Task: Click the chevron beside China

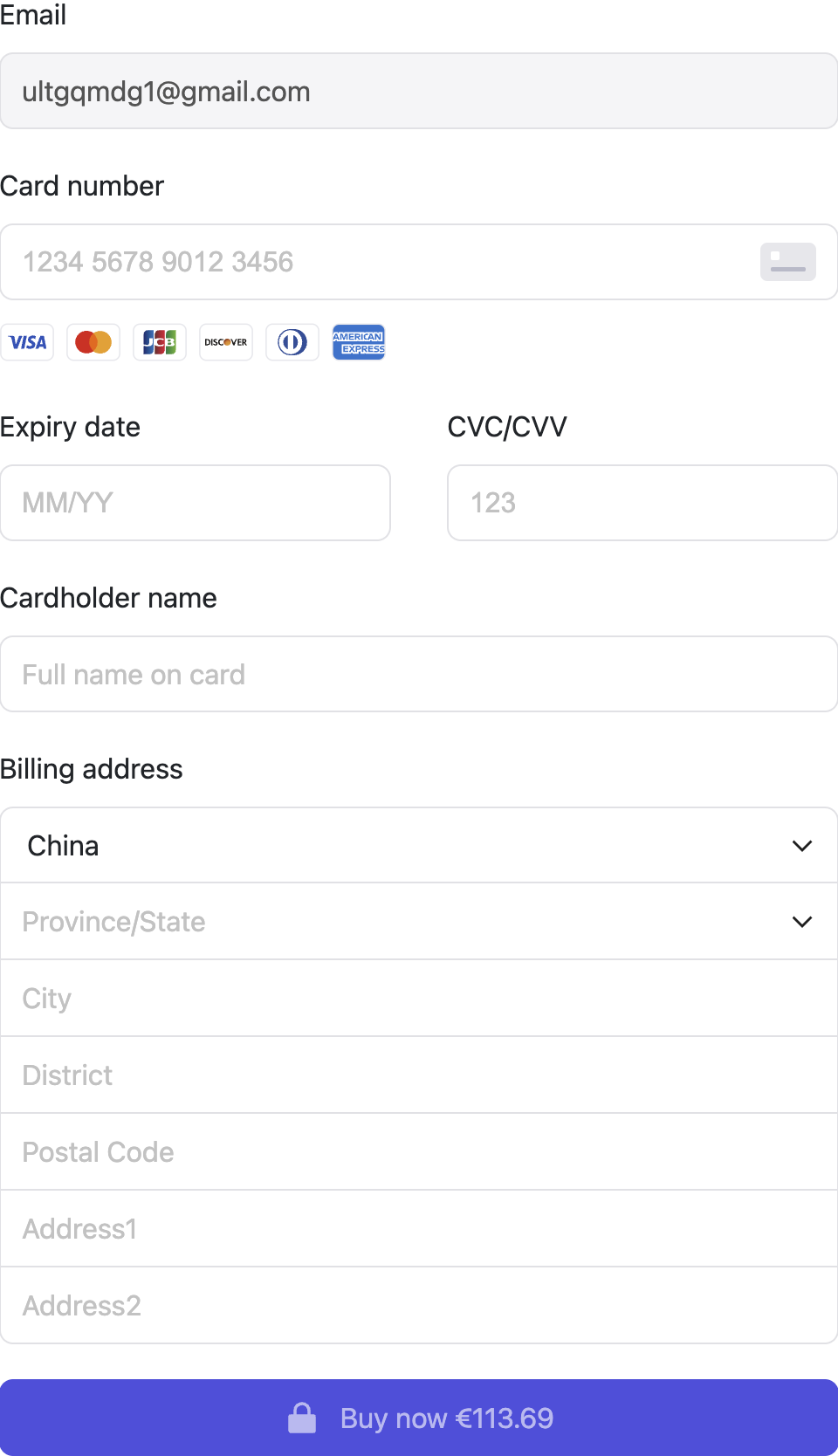Action: 802,846
